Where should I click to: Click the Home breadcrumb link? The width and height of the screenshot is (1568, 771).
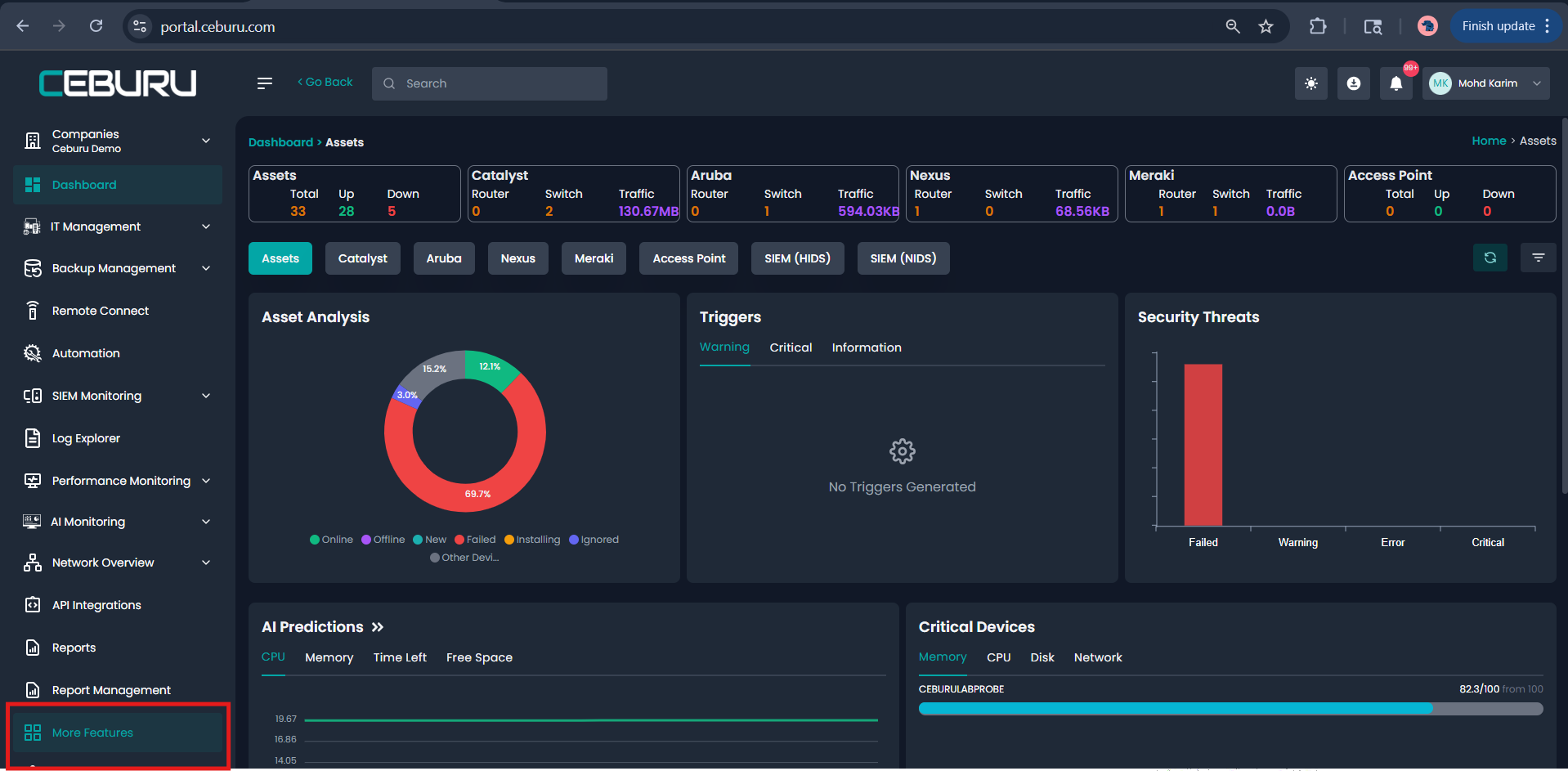click(x=1489, y=141)
